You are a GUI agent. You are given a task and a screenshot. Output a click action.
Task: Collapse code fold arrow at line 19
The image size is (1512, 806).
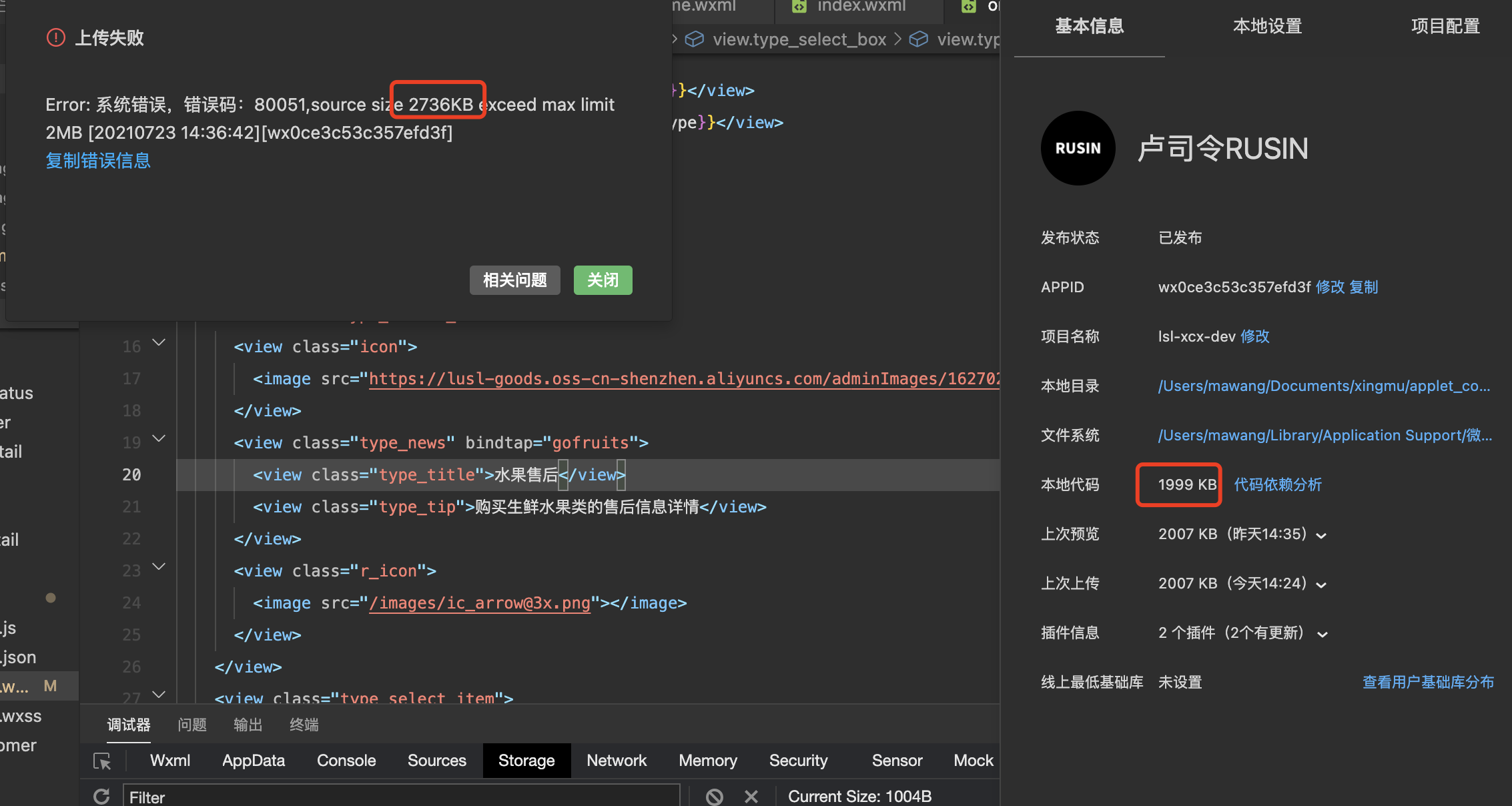[159, 439]
